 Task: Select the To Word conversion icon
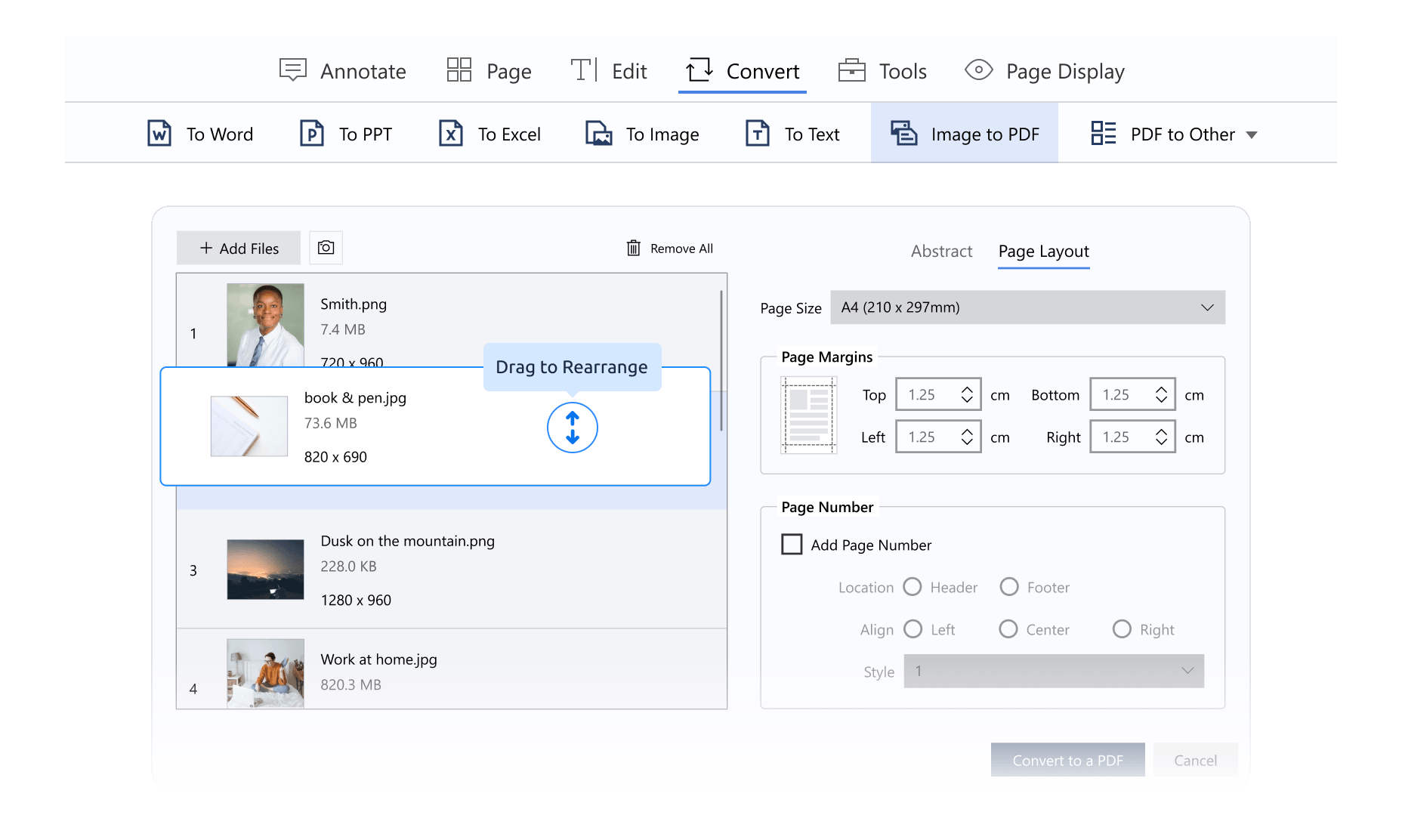click(159, 134)
